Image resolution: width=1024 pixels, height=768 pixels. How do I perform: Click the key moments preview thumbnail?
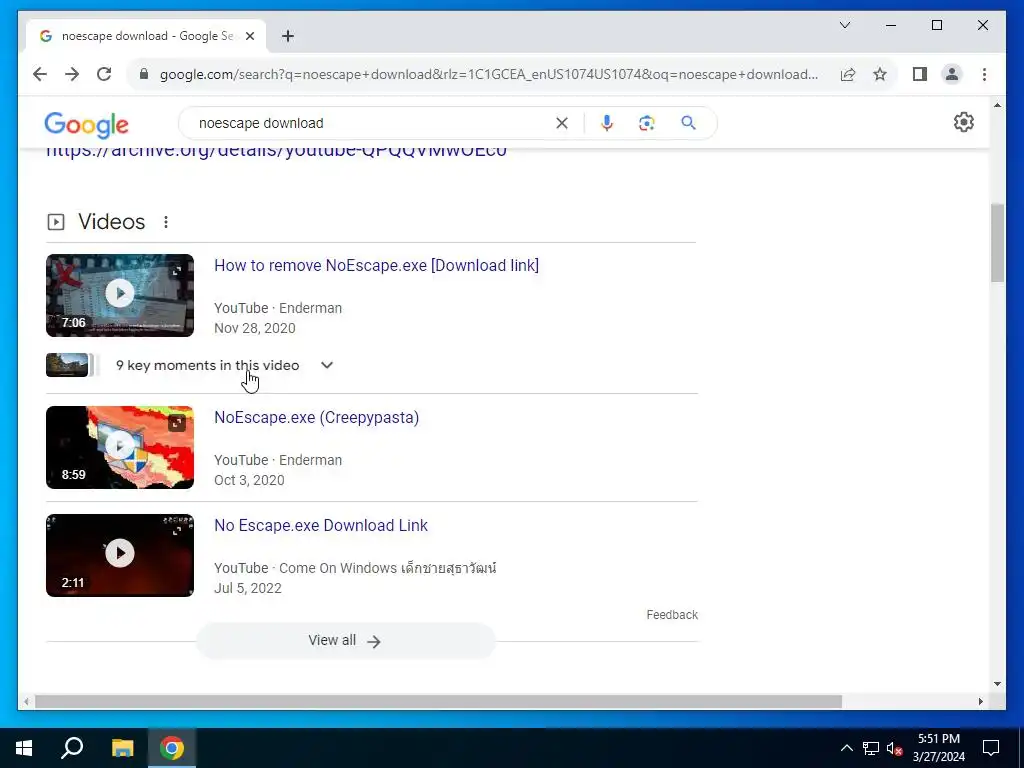click(x=67, y=365)
